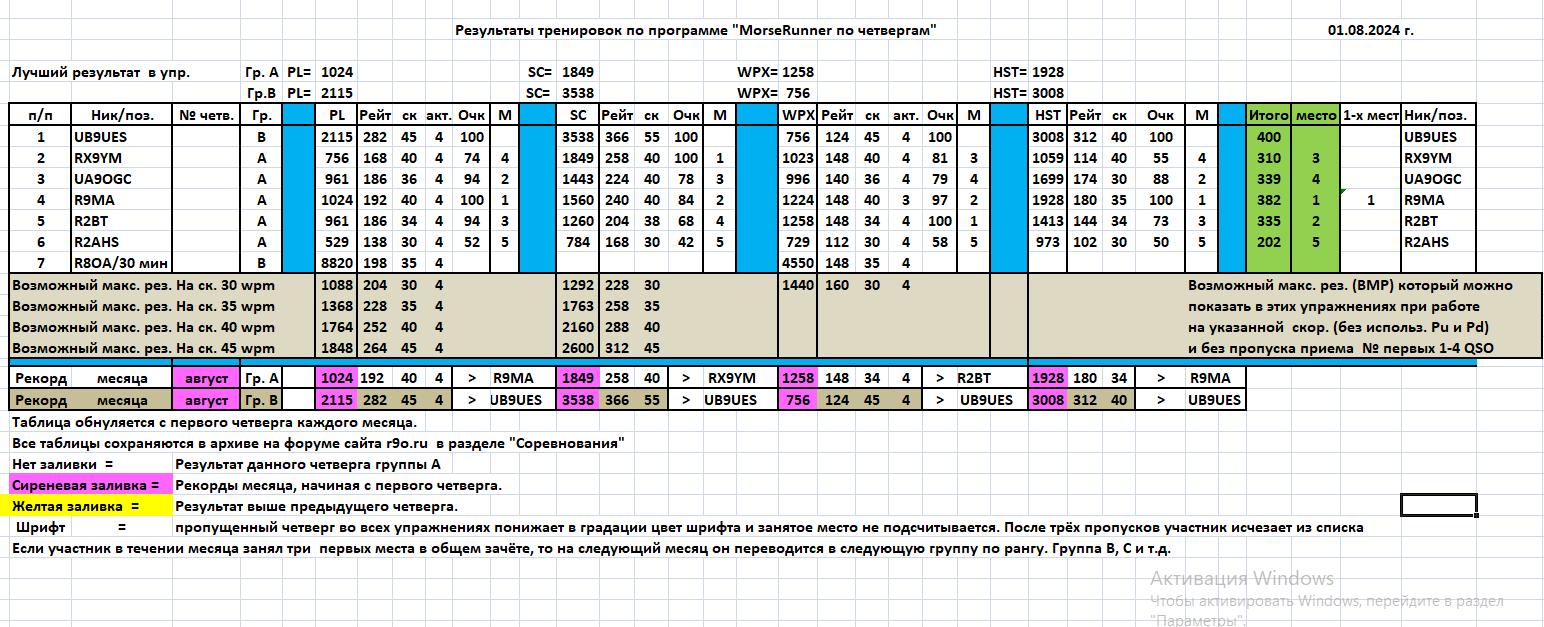This screenshot has width=1544, height=627.
Task: Select the 1-х мест header cell
Action: tap(1371, 115)
